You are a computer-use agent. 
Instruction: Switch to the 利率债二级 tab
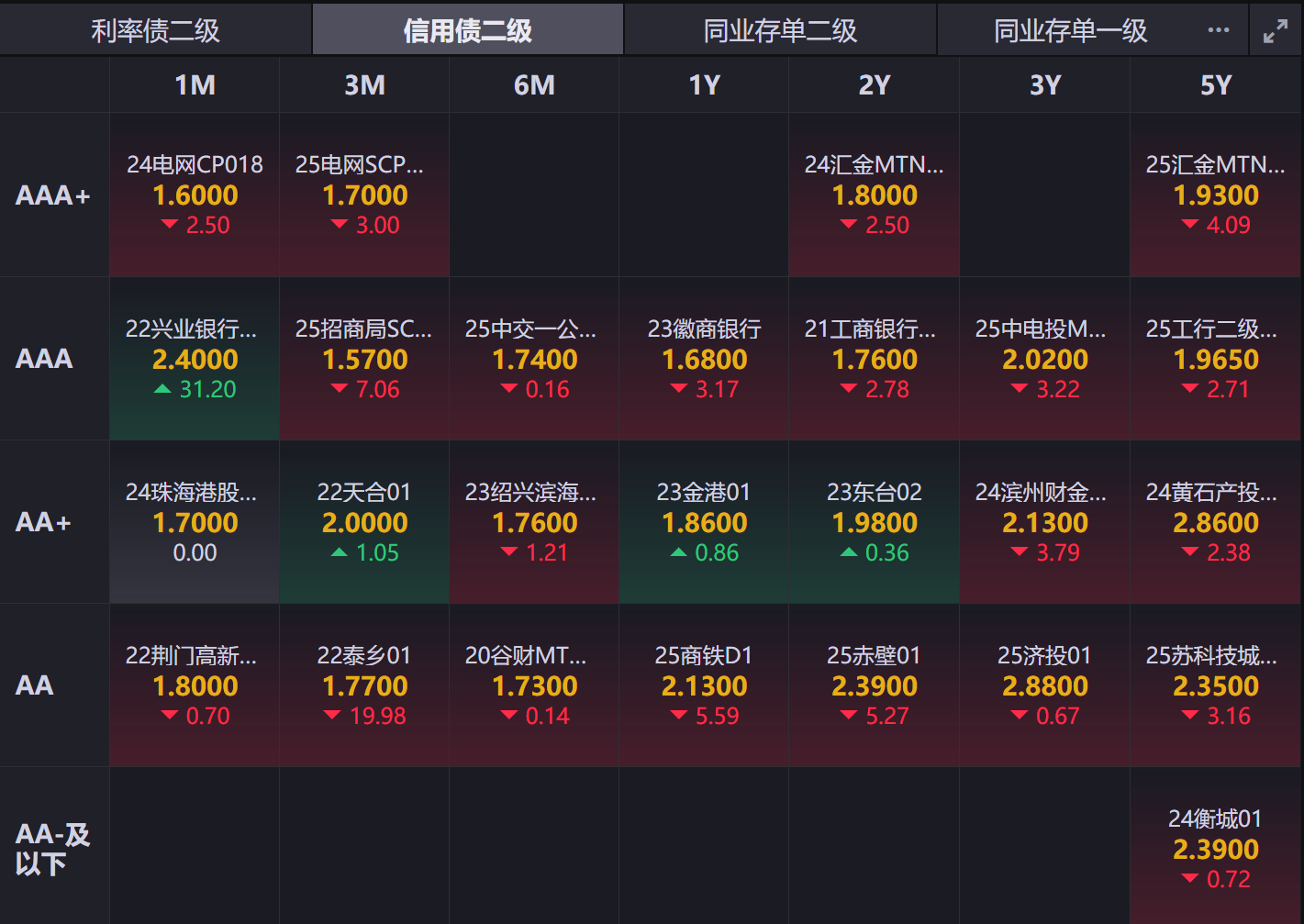pyautogui.click(x=156, y=30)
